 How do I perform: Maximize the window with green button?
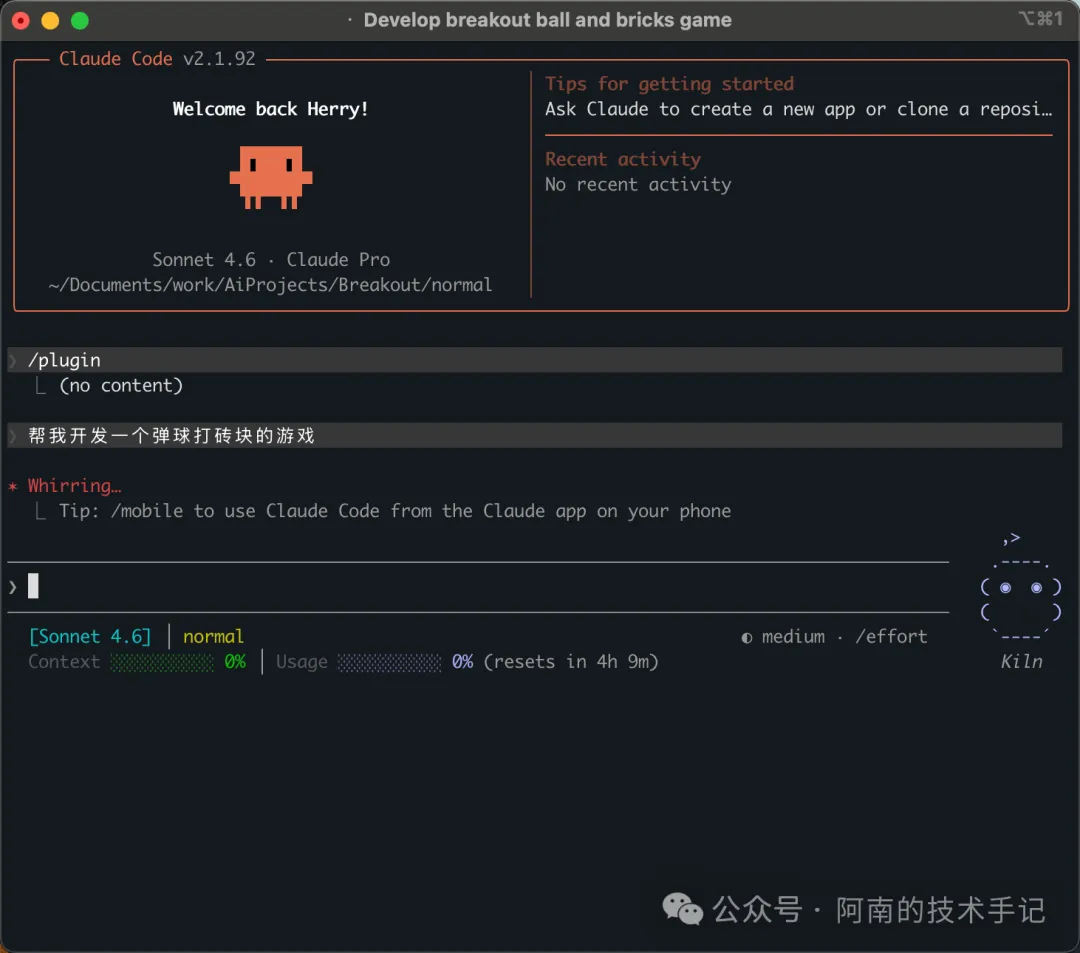pos(80,21)
